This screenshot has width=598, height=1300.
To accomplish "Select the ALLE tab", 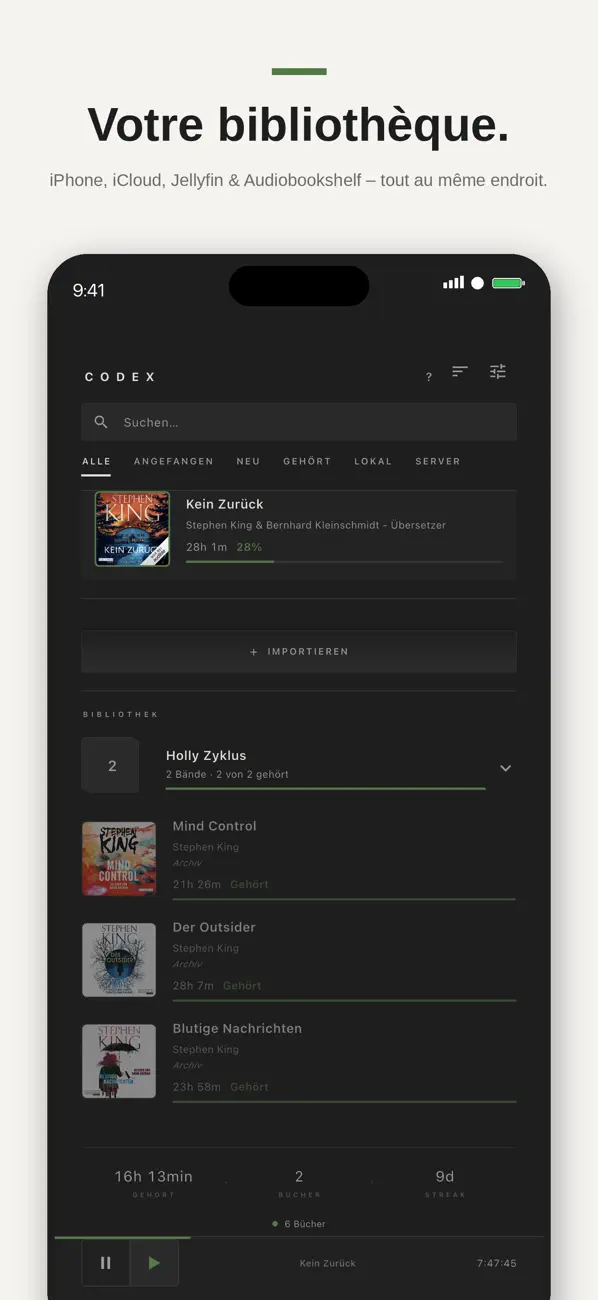I will (96, 461).
